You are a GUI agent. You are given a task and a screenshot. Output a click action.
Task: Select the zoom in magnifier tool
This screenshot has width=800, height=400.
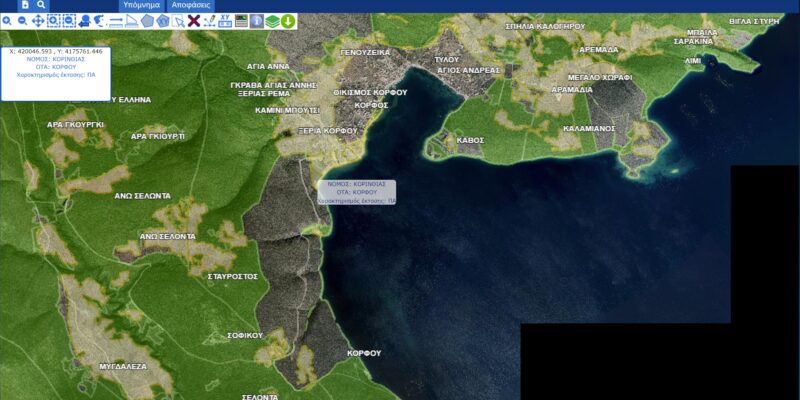coord(7,20)
